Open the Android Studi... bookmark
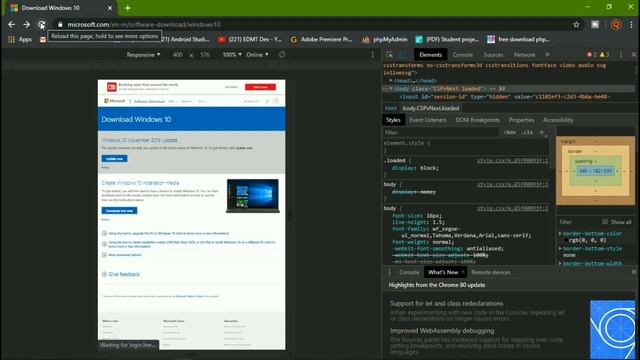640x360 pixels. 186,40
